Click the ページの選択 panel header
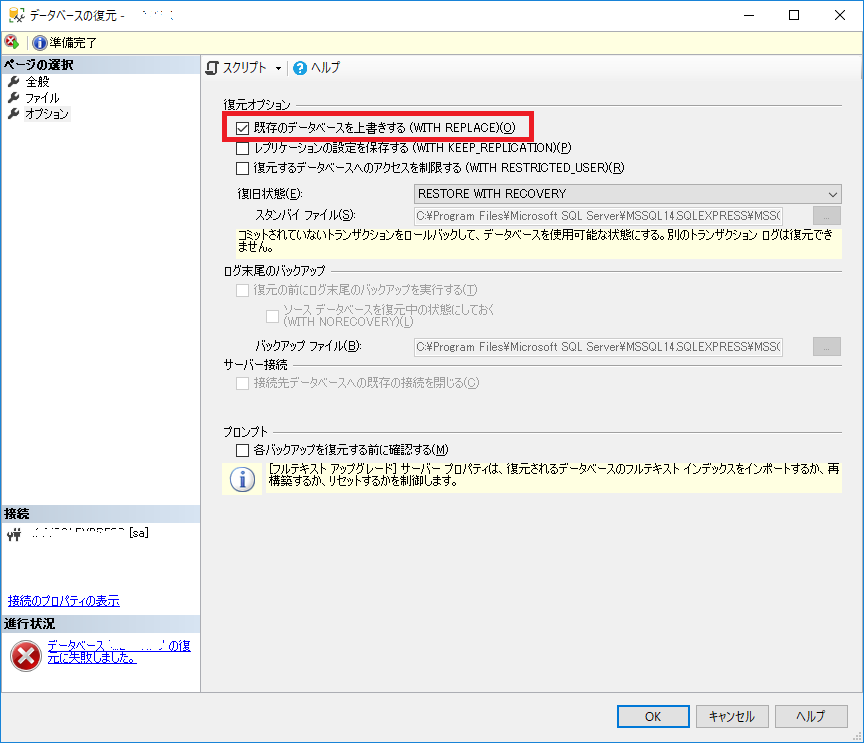This screenshot has width=864, height=743. click(100, 64)
